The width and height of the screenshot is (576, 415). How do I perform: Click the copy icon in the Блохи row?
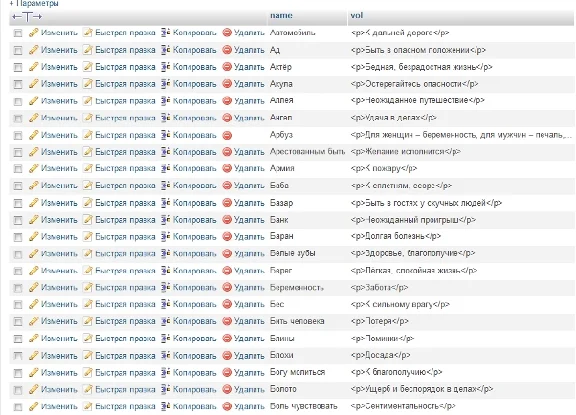(x=166, y=356)
